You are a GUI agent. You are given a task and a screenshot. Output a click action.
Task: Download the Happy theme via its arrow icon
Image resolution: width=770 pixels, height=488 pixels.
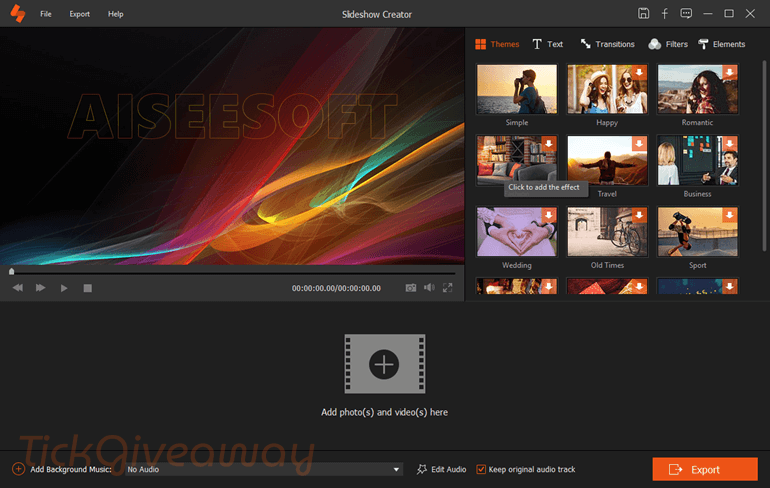click(639, 73)
